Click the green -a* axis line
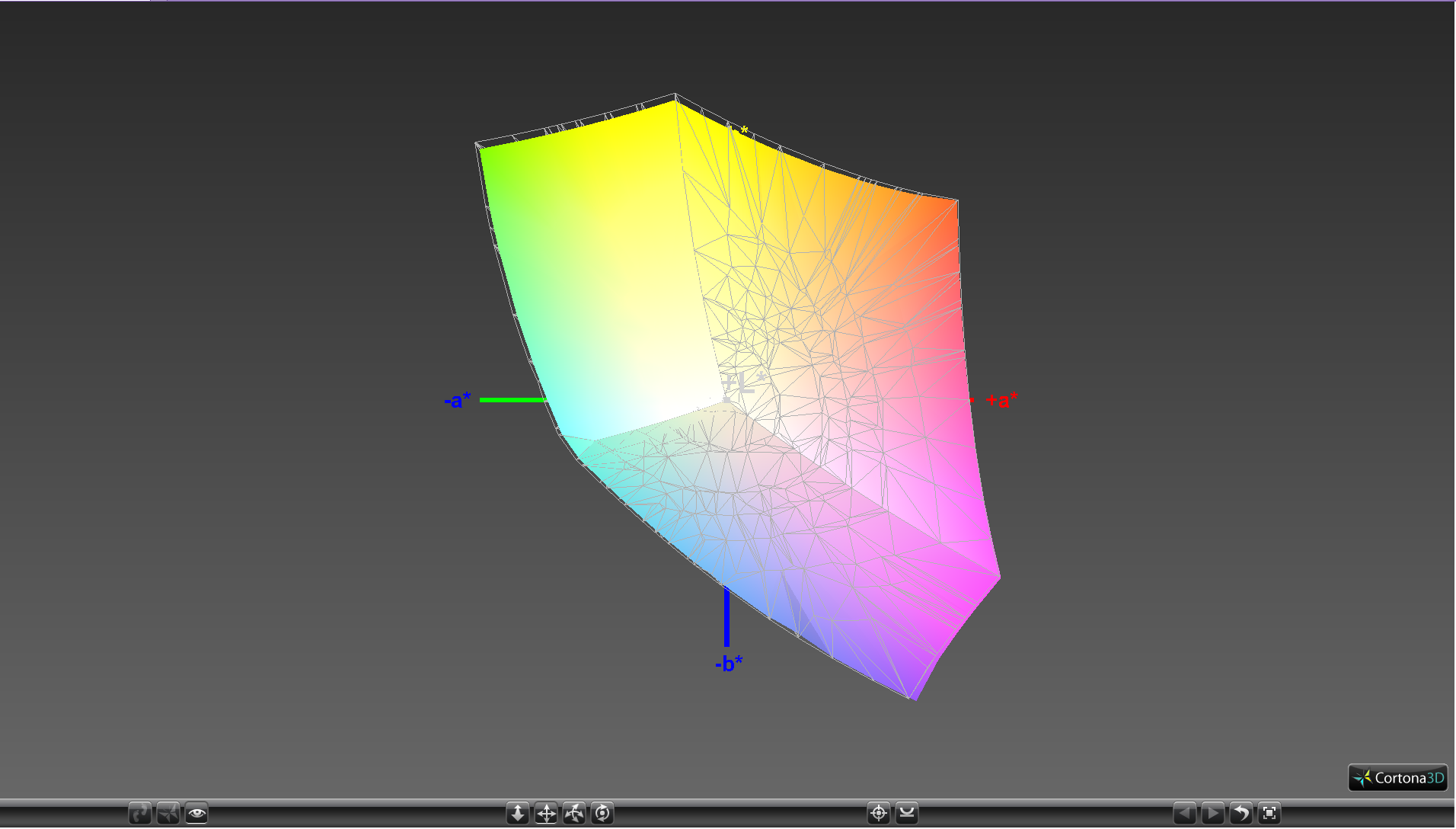 tap(513, 400)
